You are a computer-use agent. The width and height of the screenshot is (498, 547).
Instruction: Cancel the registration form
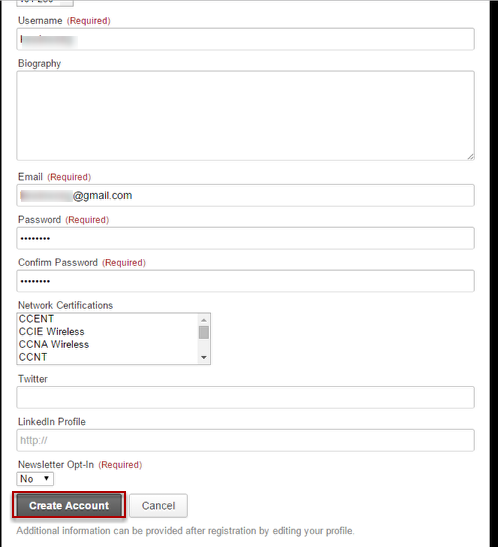coord(158,505)
